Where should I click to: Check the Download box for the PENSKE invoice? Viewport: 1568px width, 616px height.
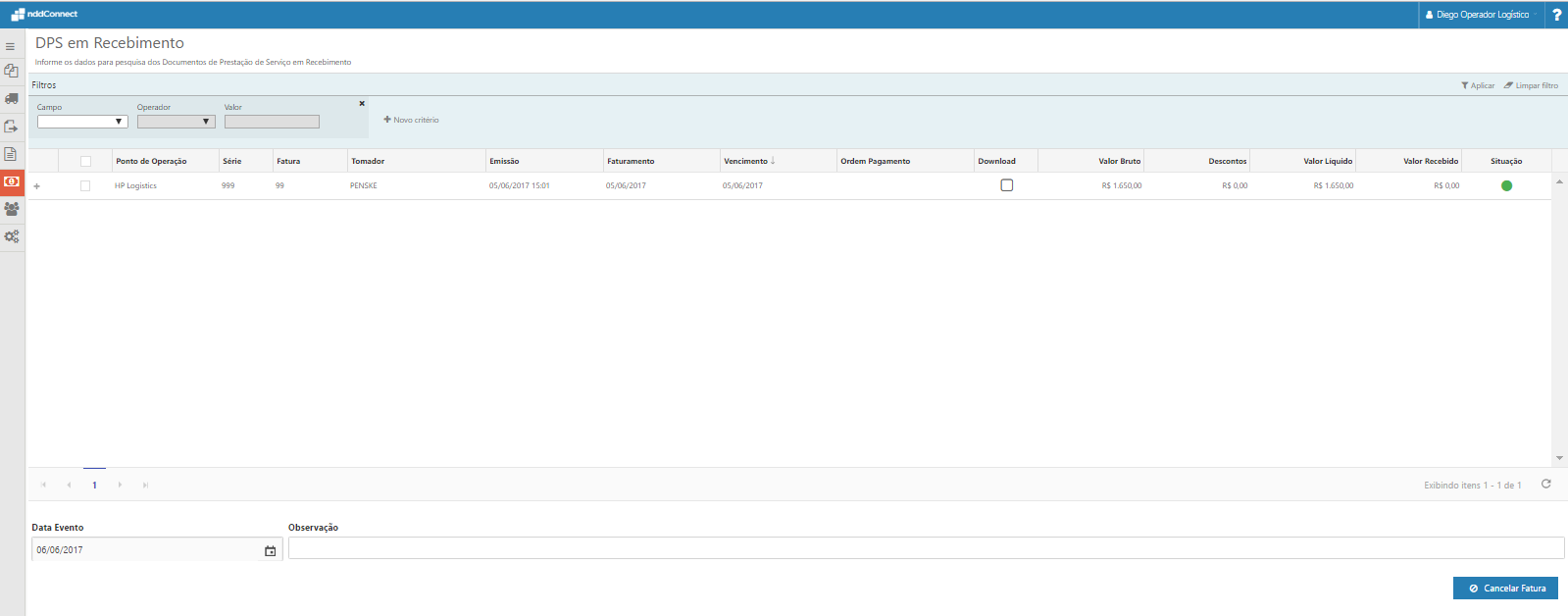coord(1006,185)
